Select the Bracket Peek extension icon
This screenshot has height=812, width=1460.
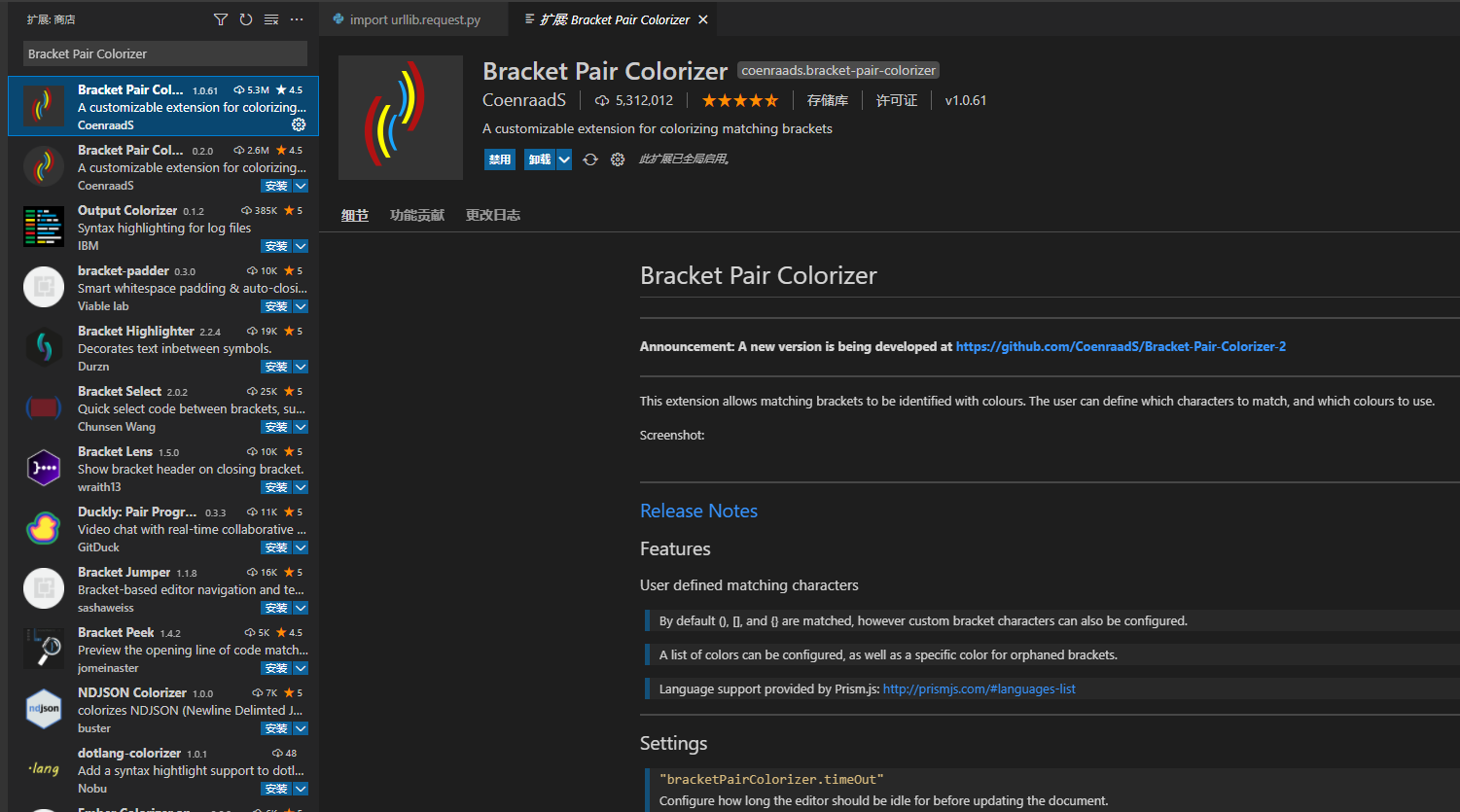click(44, 649)
